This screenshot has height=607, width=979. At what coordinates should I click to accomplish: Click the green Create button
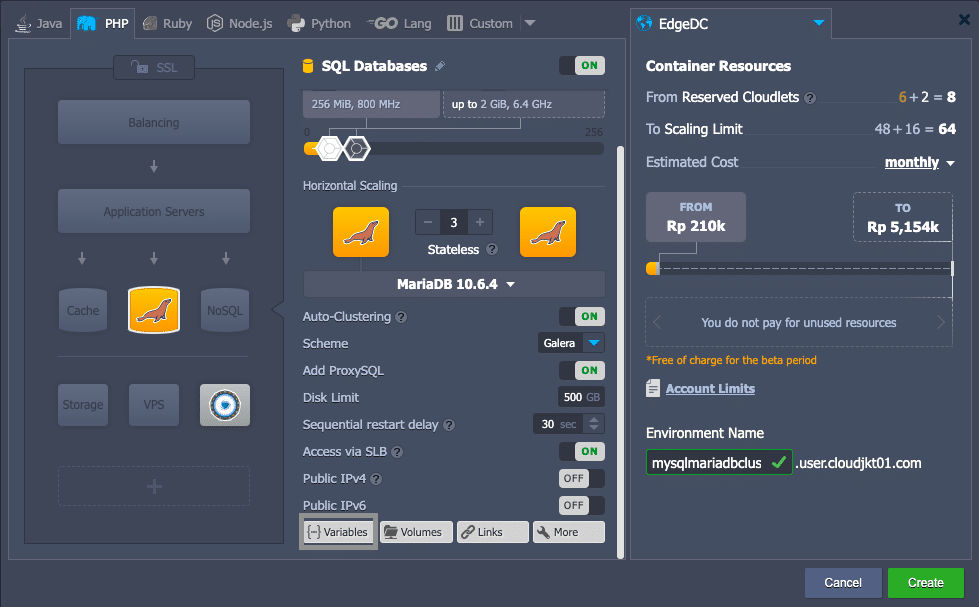pyautogui.click(x=925, y=583)
